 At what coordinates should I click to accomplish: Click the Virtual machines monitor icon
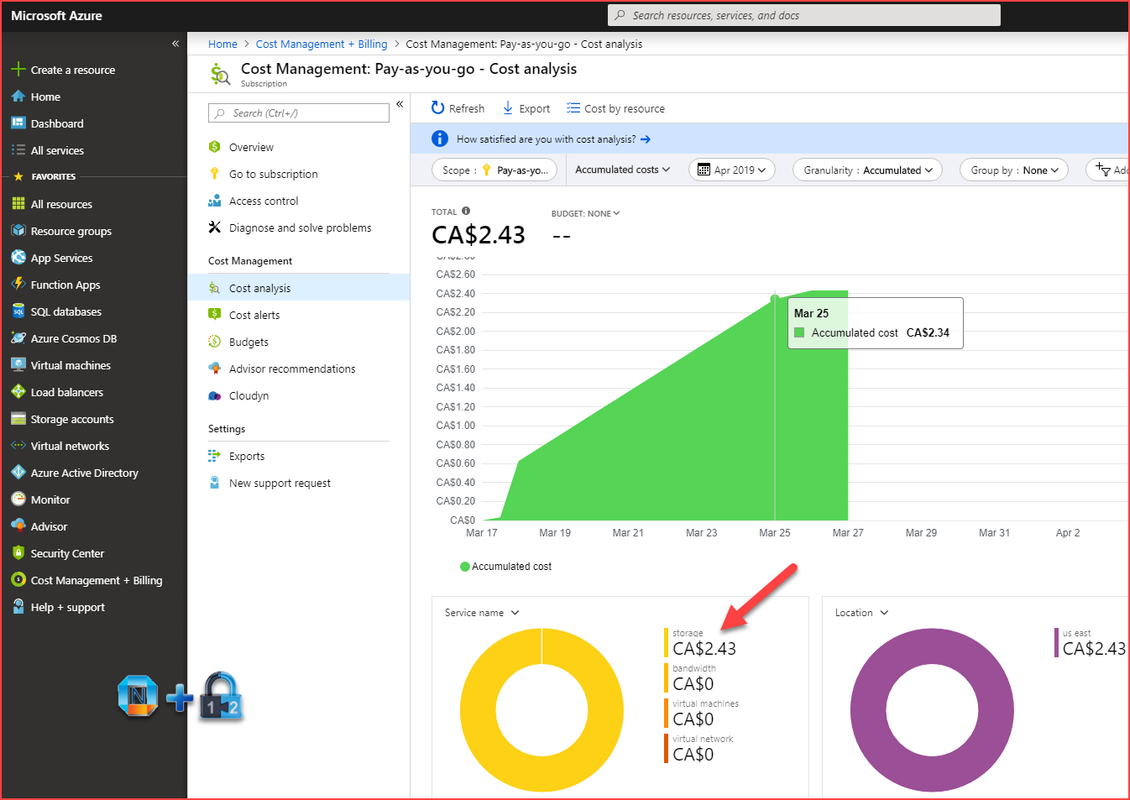(18, 365)
